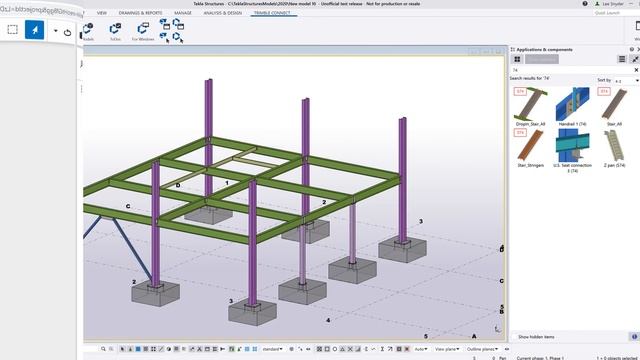
Task: Open the View plane dropdown
Action: point(447,349)
